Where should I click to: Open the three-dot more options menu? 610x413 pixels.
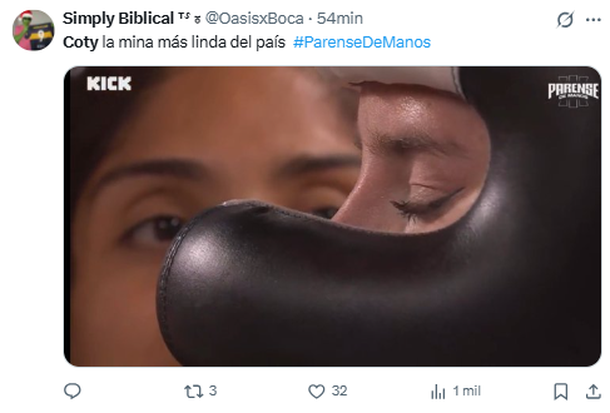pyautogui.click(x=593, y=19)
